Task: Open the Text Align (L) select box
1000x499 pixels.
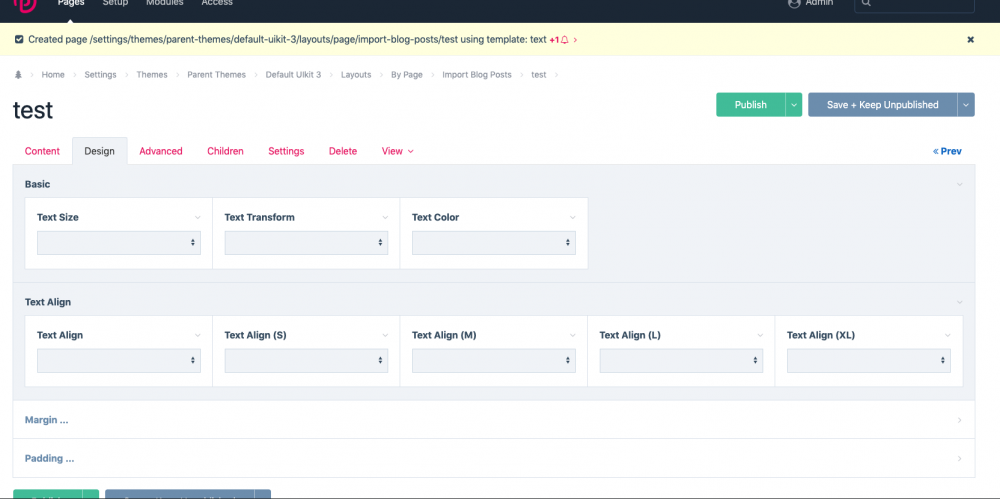Action: click(681, 361)
